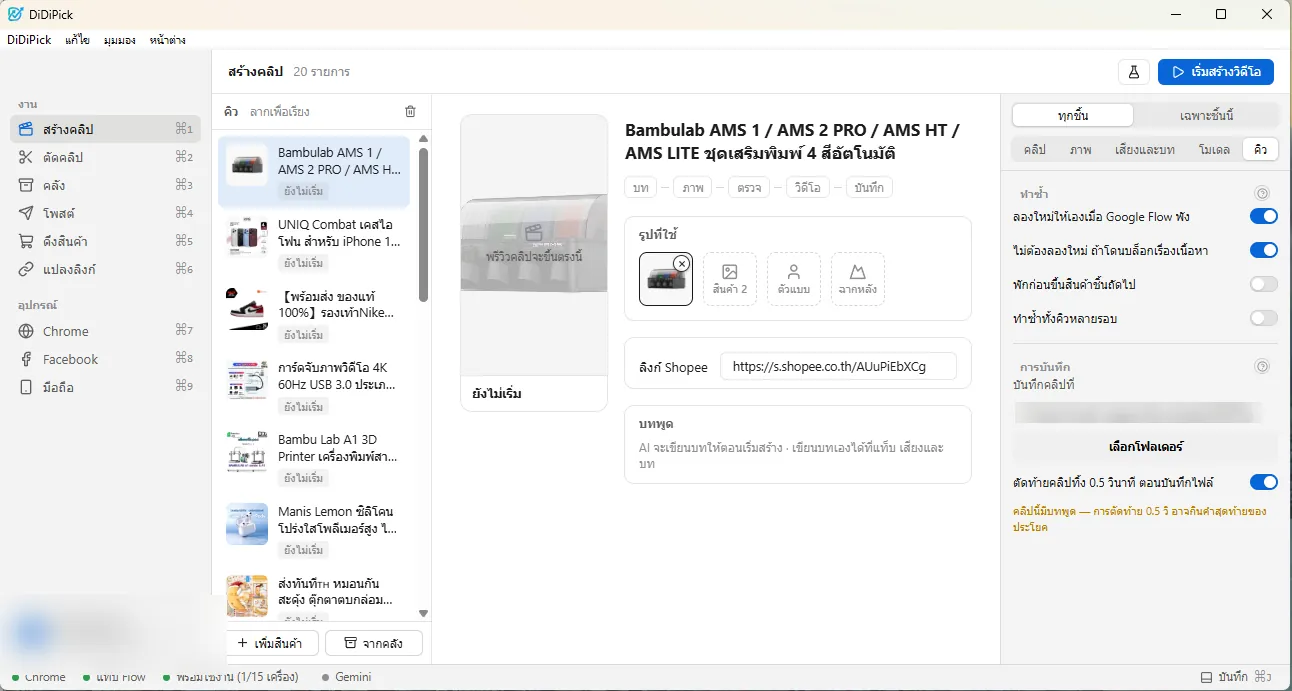Viewport: 1292px width, 691px height.
Task: Remove the selected product image with the X
Action: tap(681, 263)
